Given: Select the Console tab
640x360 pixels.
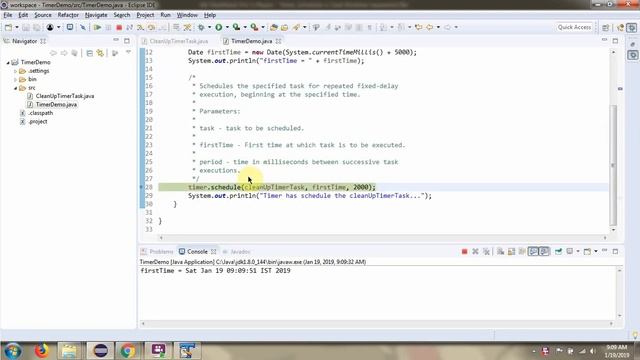Looking at the screenshot, I should point(198,251).
